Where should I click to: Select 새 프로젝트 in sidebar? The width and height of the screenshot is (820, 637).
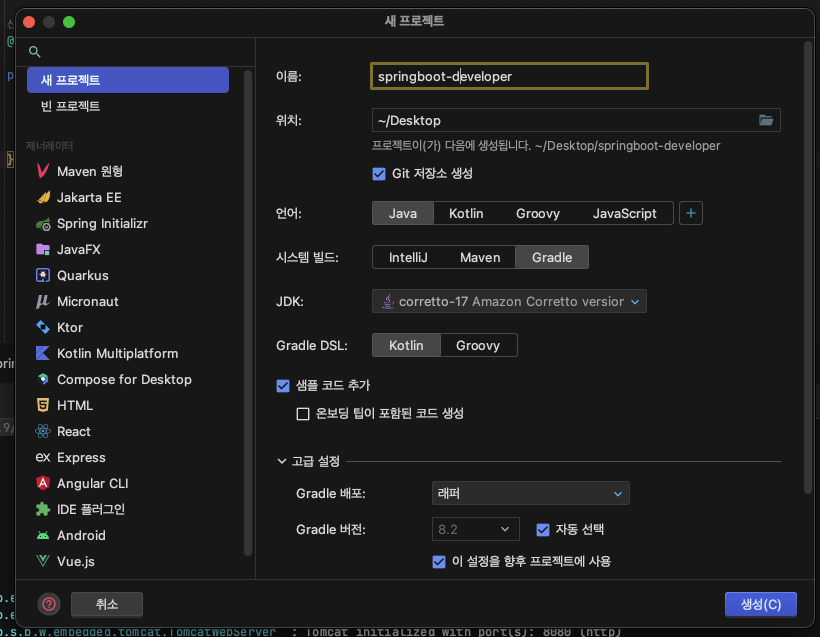tap(128, 80)
